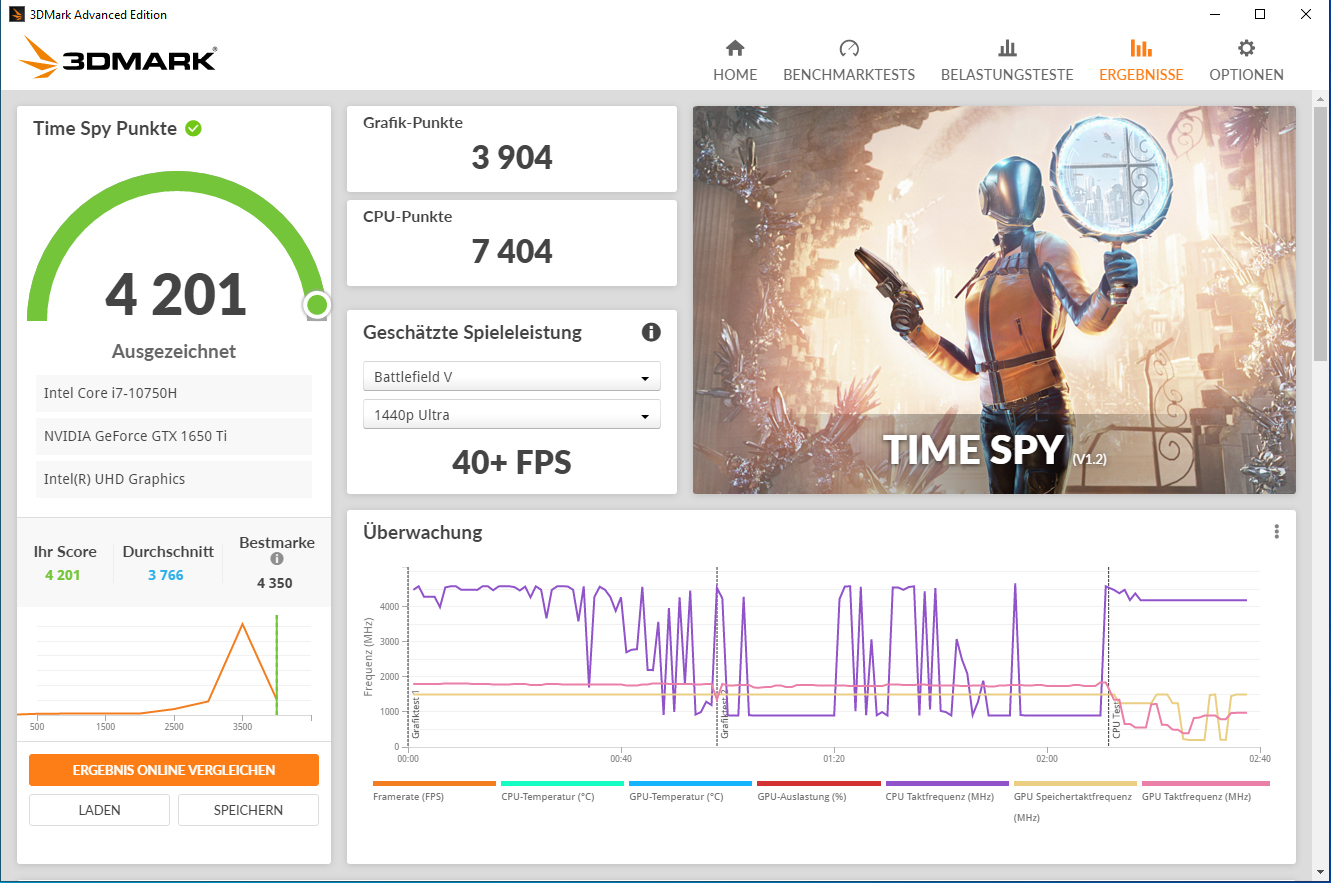This screenshot has width=1331, height=883.
Task: Click the NVIDIA GeForce GTX 1650 Ti entry
Action: (x=174, y=436)
